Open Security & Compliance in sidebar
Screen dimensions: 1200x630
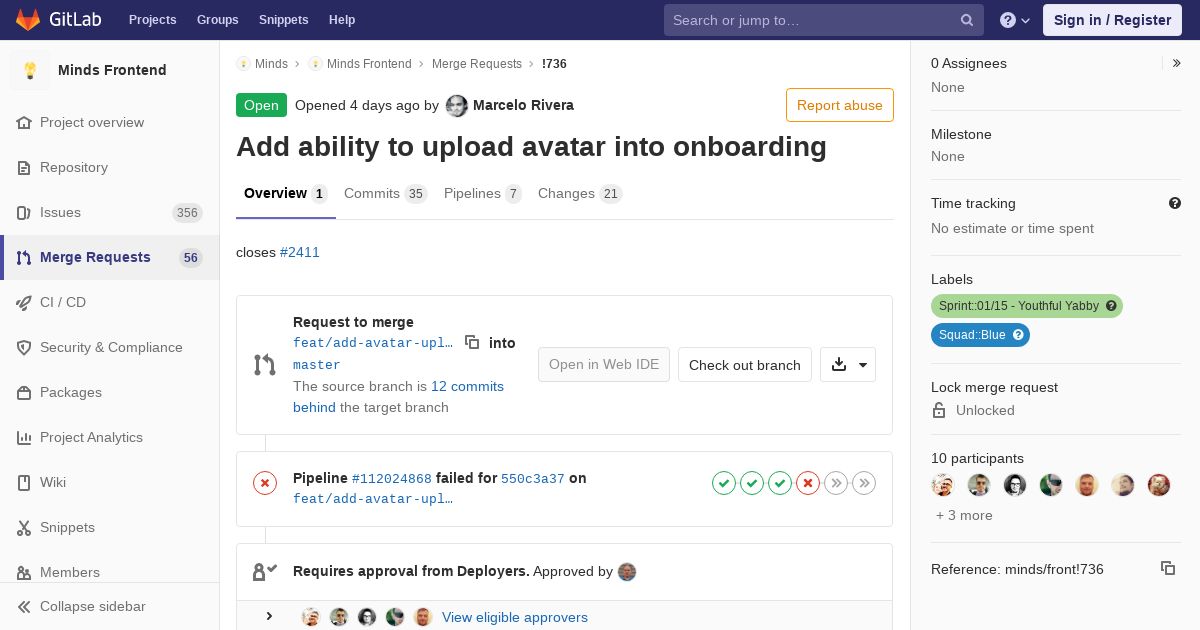(111, 347)
